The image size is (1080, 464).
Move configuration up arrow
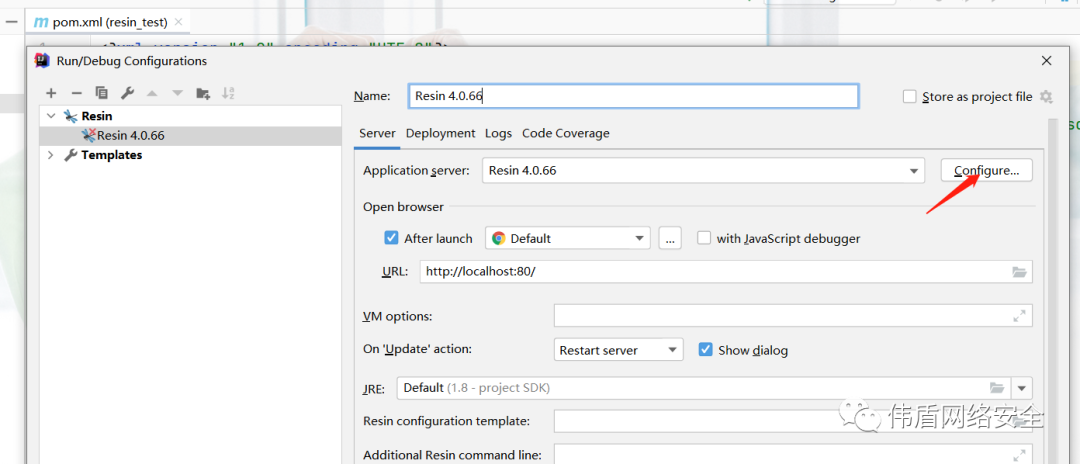152,93
